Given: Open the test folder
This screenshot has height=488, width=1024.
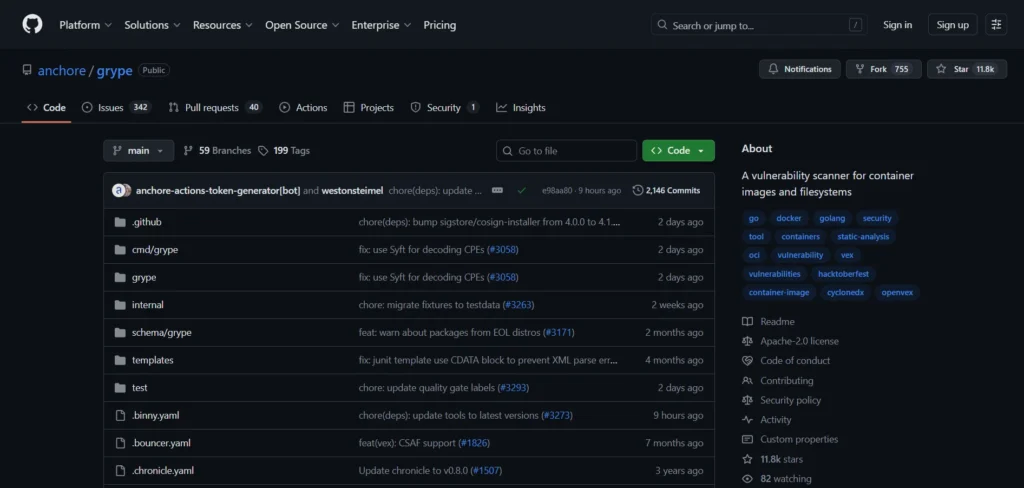Looking at the screenshot, I should click(139, 387).
